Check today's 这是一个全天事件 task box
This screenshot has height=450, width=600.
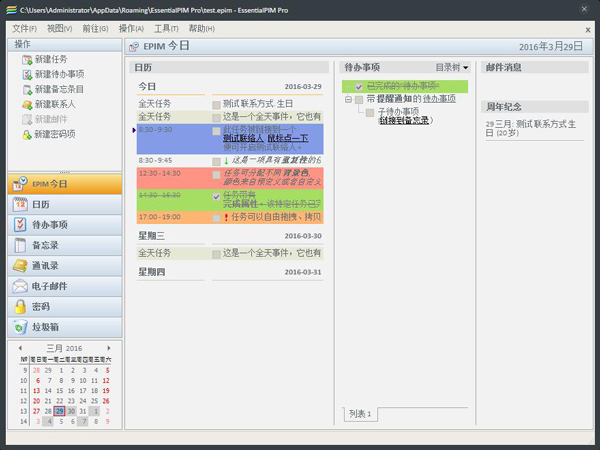coord(216,117)
